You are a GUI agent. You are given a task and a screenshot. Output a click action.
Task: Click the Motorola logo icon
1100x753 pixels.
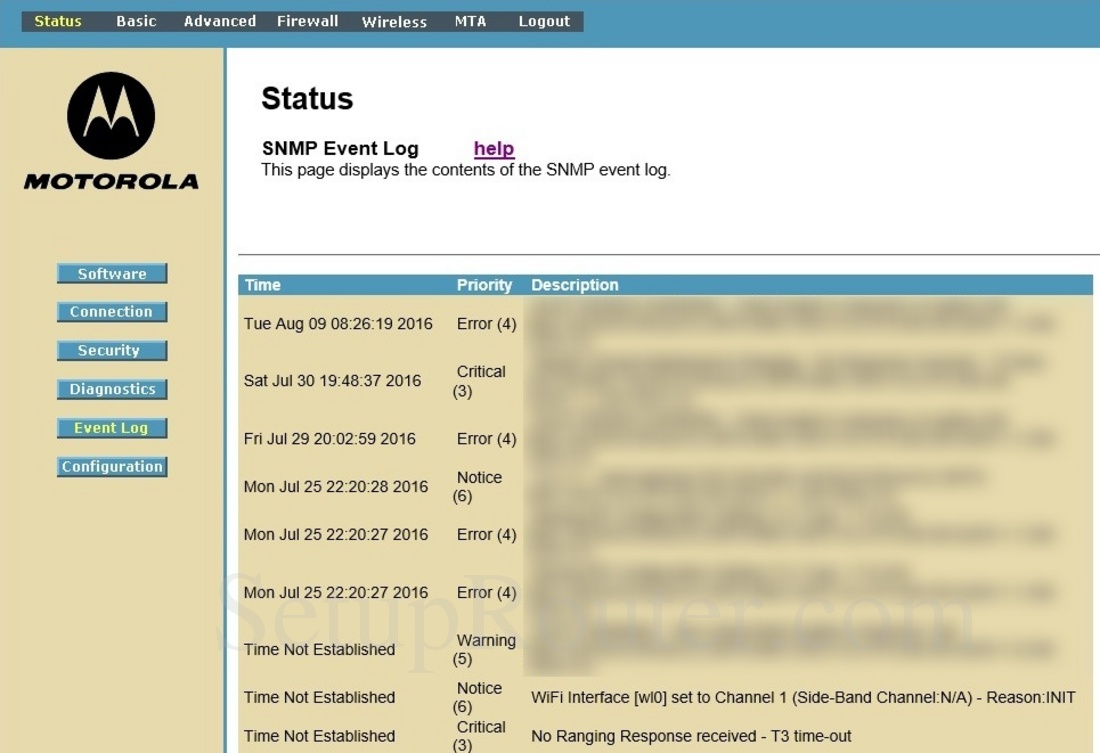[111, 116]
